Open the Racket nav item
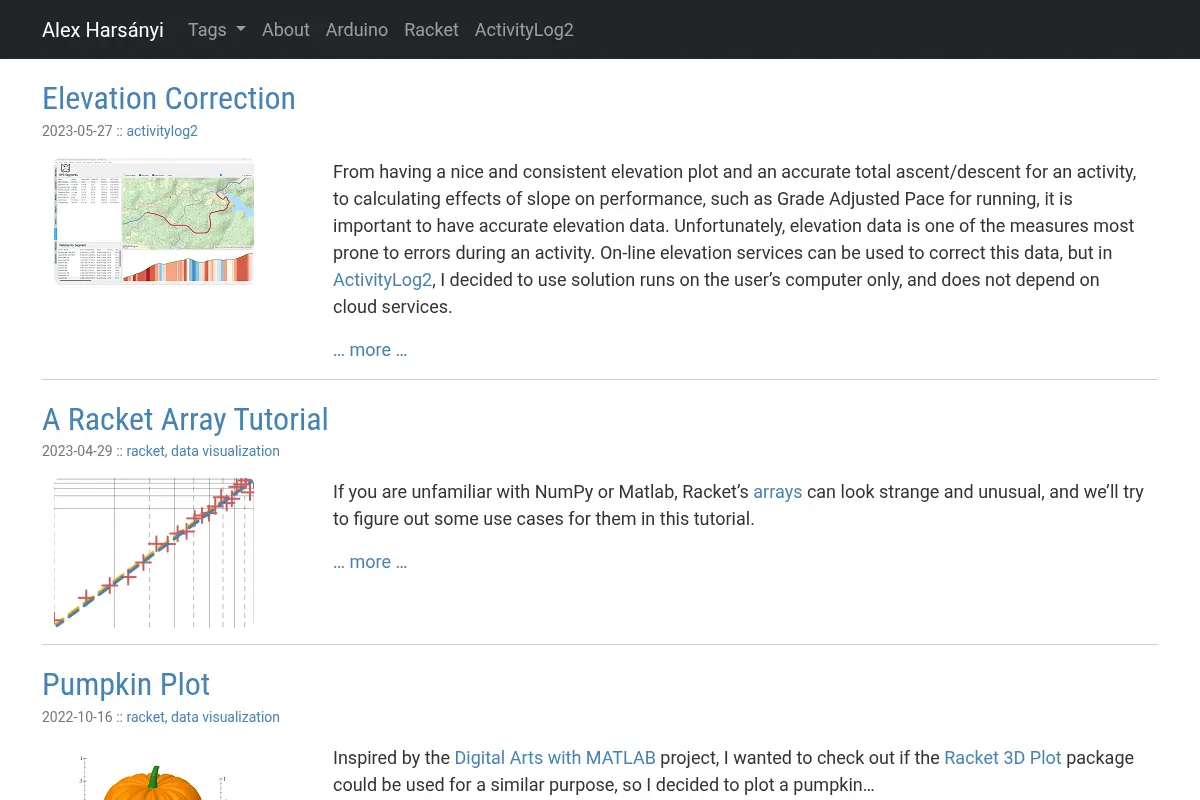 coord(431,30)
